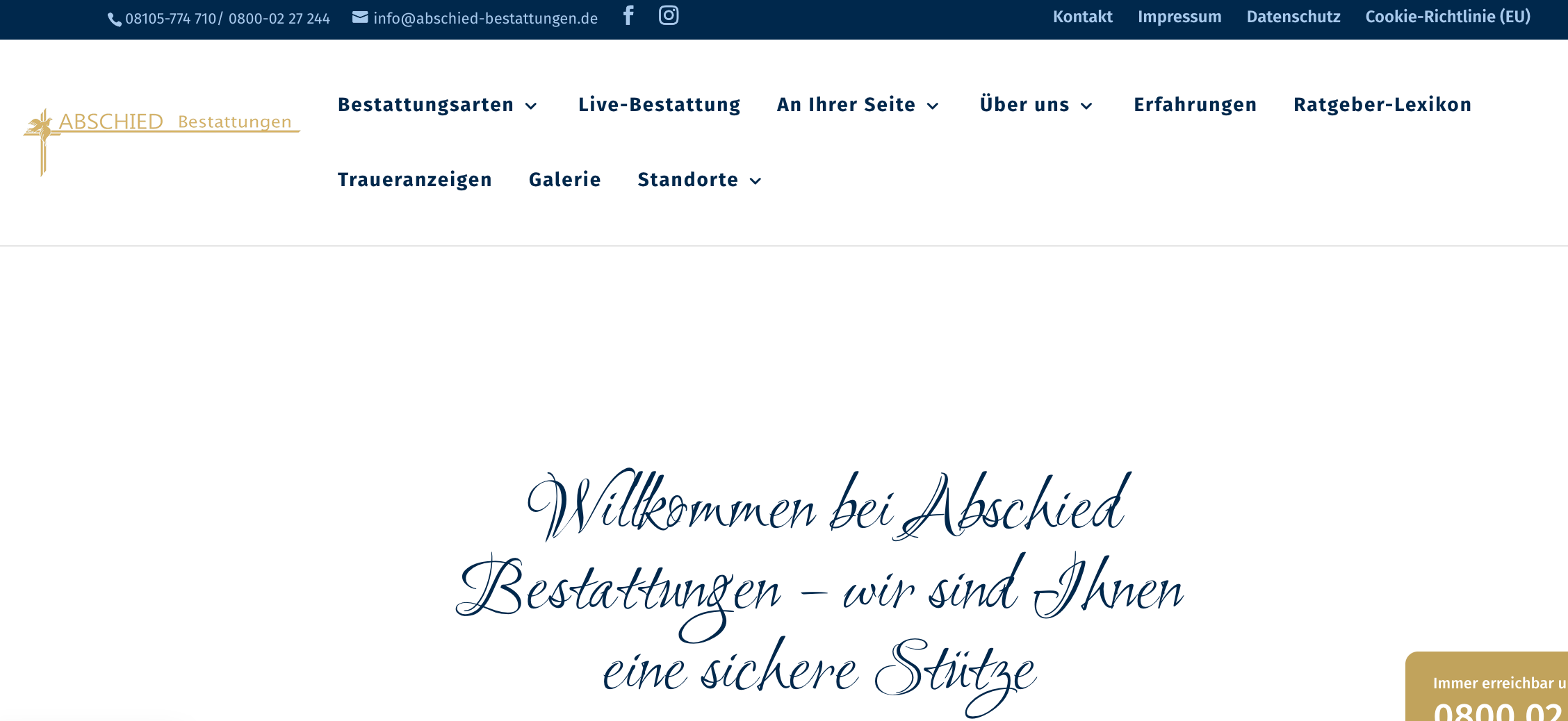Open the Impressum link

pos(1179,17)
